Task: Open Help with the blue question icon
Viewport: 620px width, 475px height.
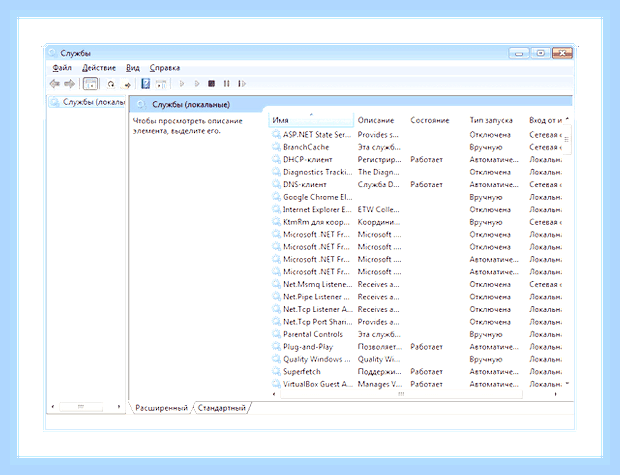Action: (x=146, y=83)
